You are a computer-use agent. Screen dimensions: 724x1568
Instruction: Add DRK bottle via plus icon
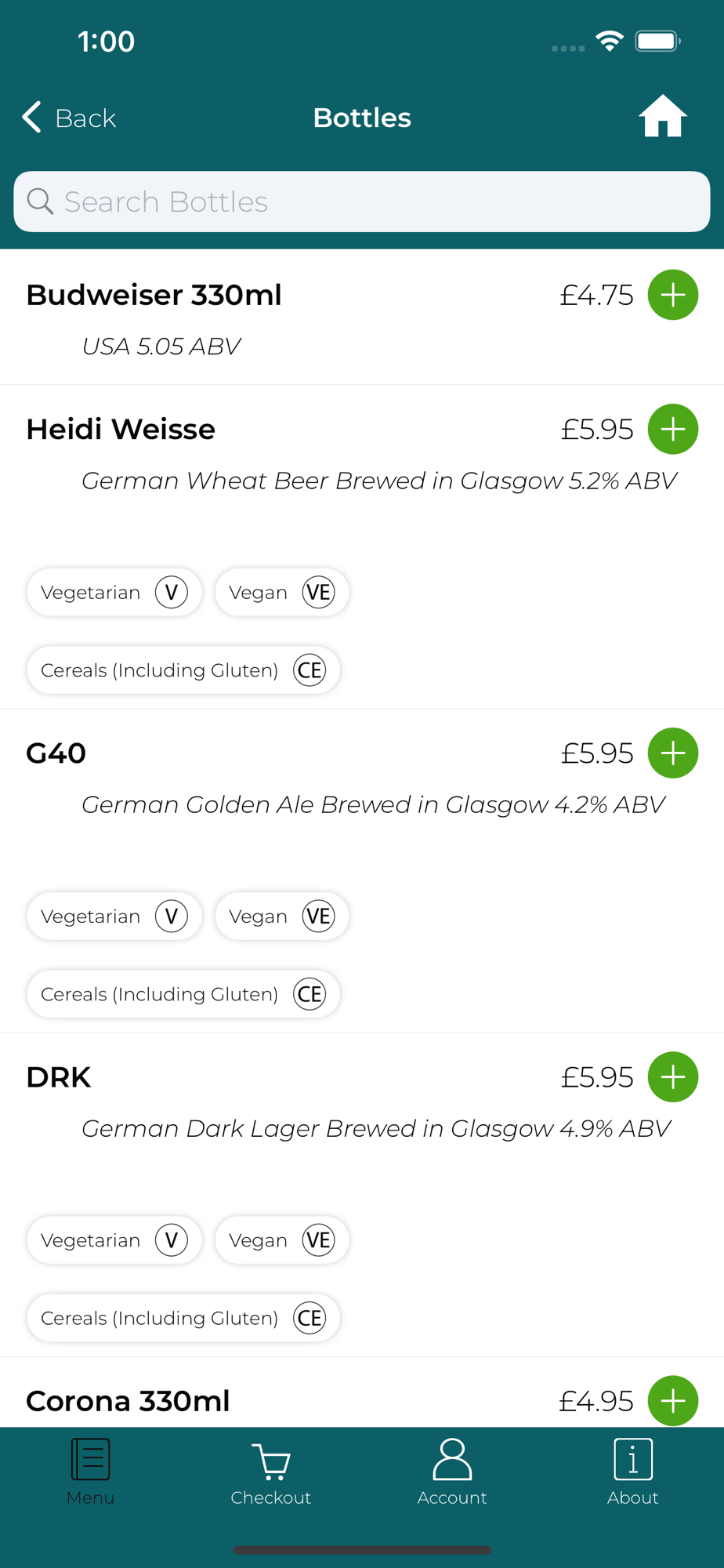point(672,1076)
